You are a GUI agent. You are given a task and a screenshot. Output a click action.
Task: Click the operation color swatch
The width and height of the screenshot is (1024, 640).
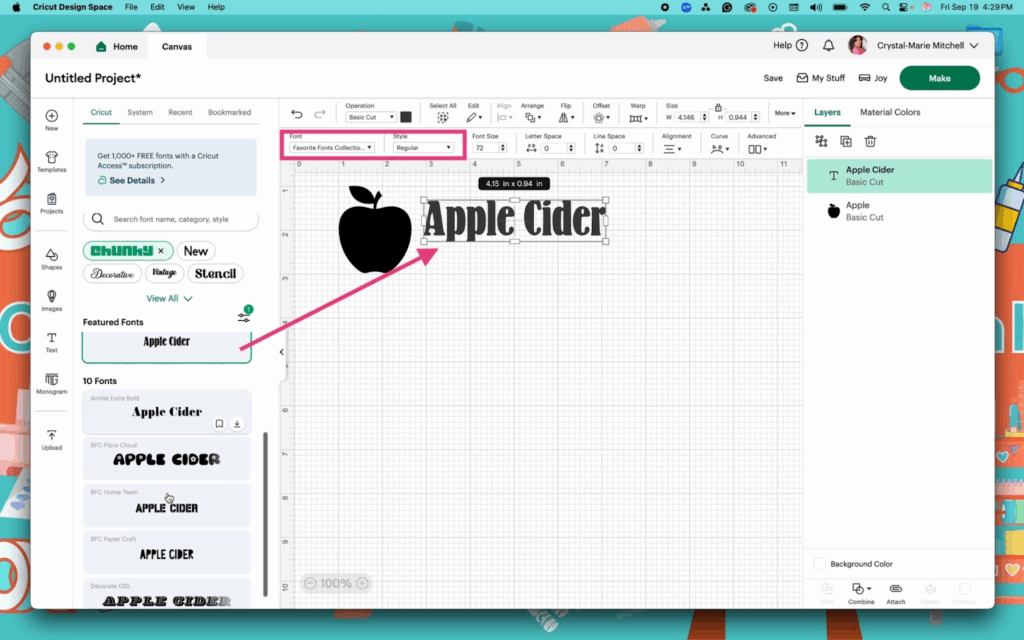coord(406,117)
